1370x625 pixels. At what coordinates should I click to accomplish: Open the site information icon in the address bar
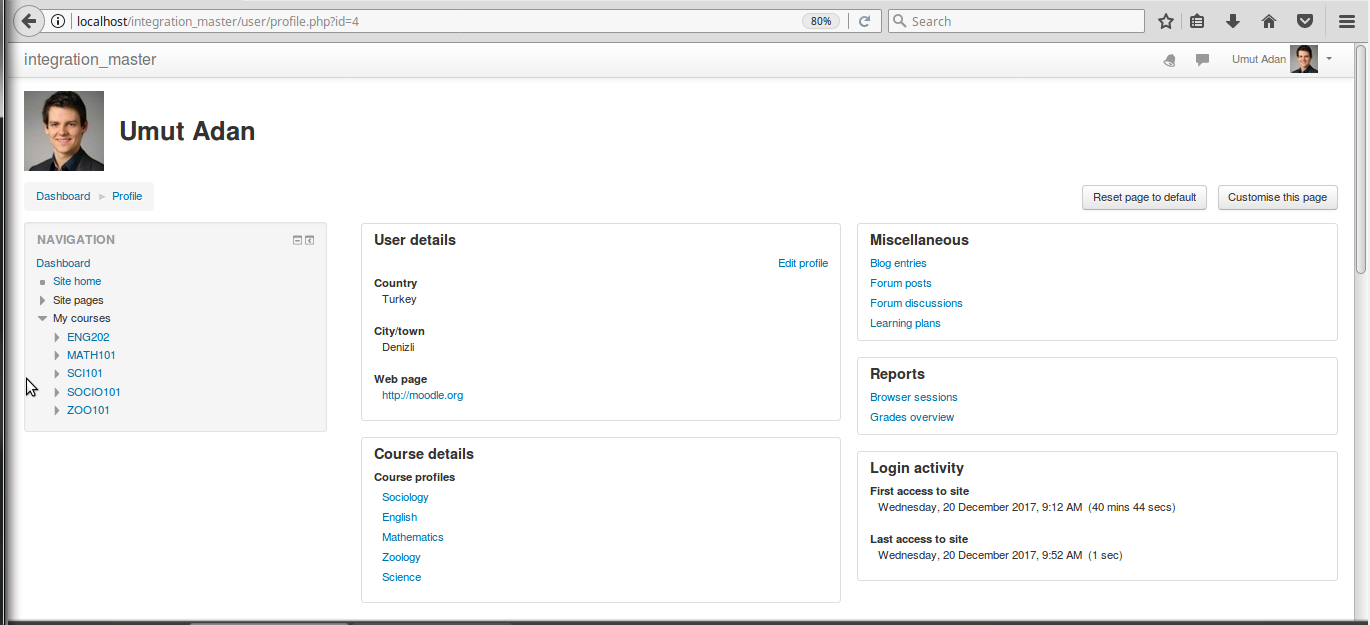click(59, 21)
